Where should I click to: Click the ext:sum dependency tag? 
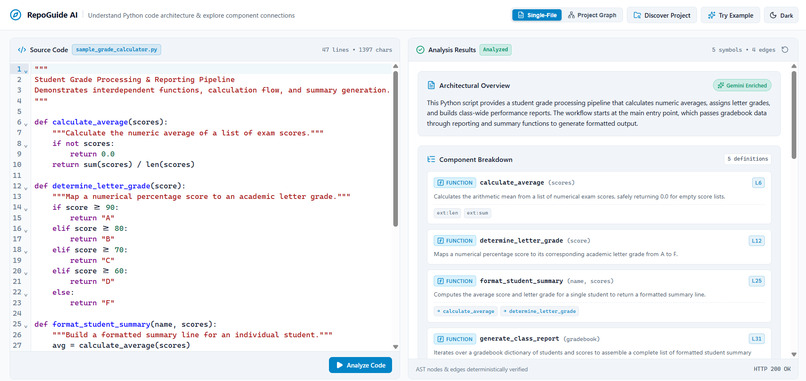click(478, 213)
